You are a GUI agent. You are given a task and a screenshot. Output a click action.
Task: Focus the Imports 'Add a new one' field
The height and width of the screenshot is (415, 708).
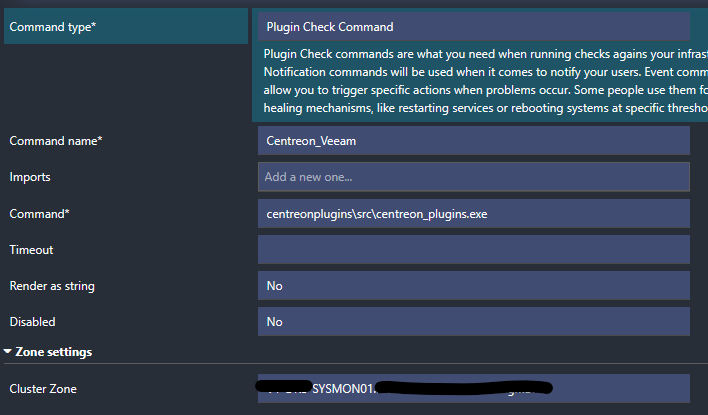(x=473, y=177)
